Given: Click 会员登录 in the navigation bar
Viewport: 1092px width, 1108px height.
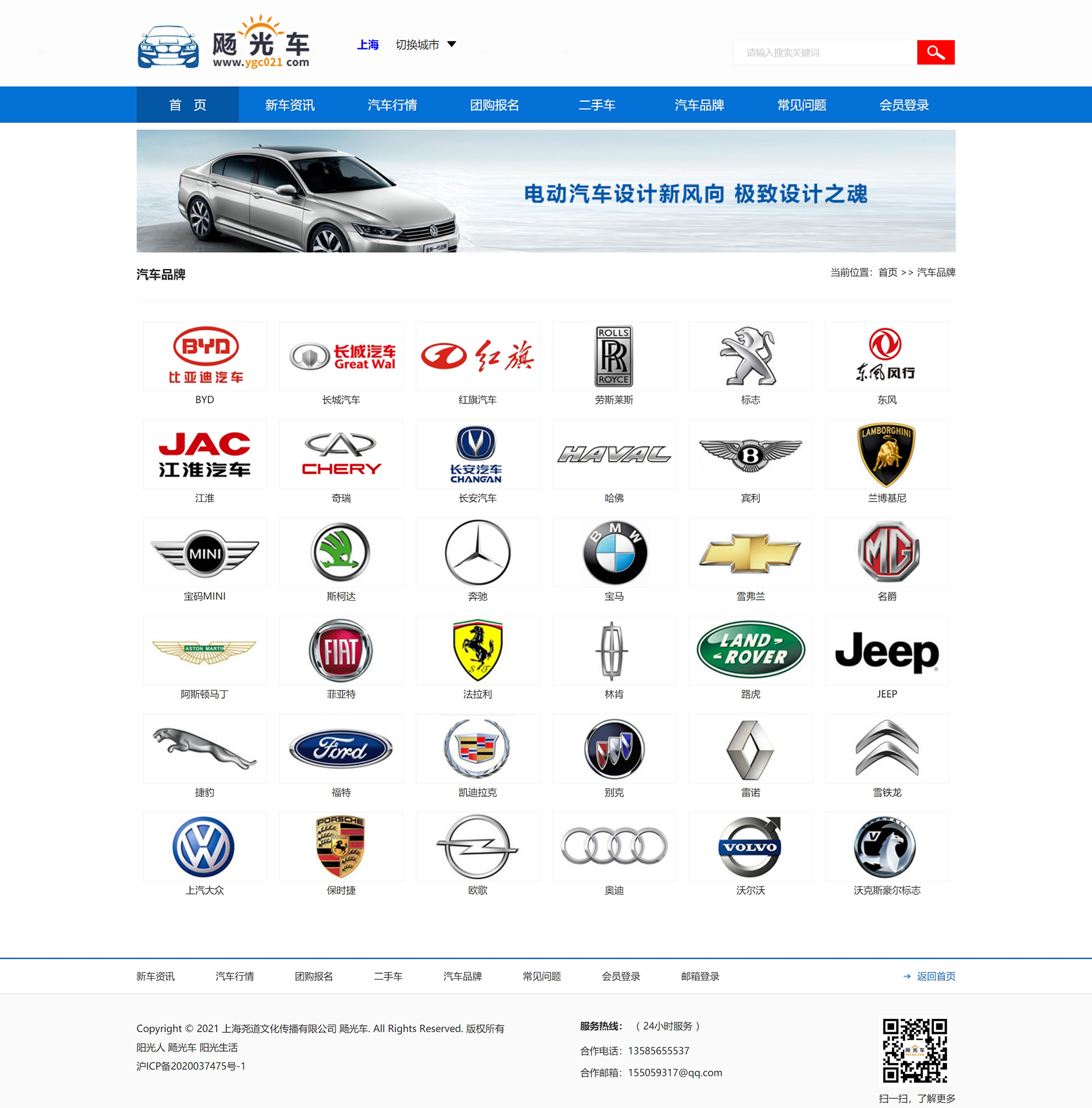Looking at the screenshot, I should click(903, 105).
